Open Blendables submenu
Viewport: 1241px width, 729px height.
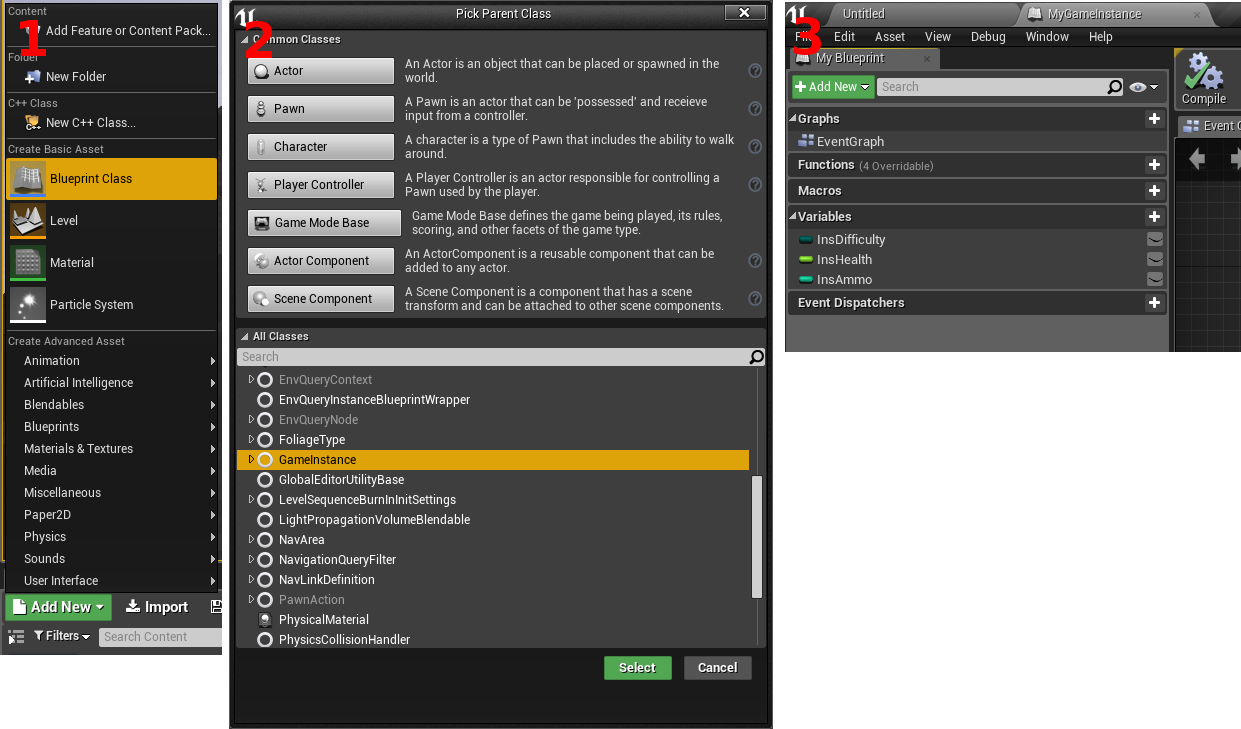(112, 405)
